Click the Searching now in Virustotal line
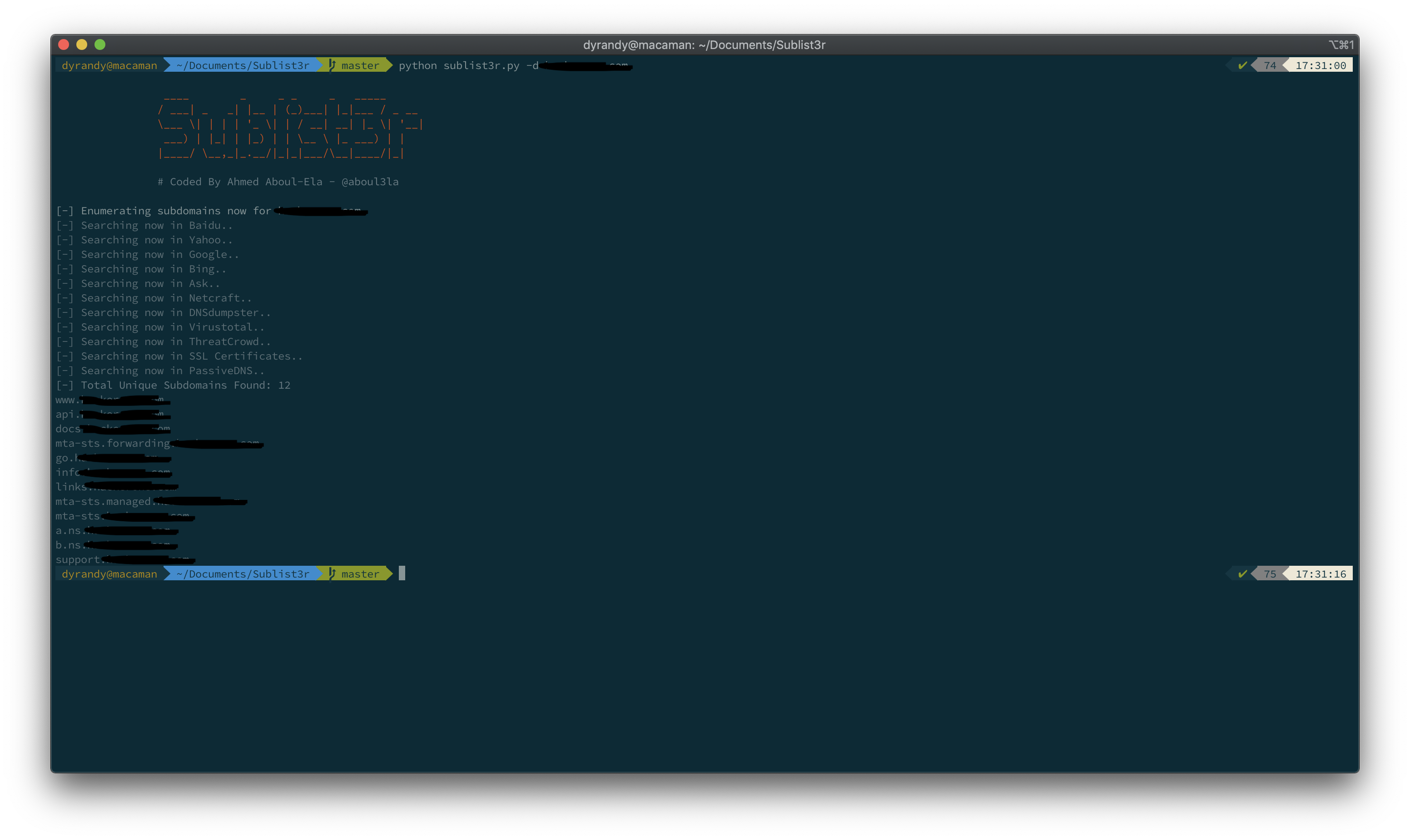Image resolution: width=1410 pixels, height=840 pixels. [x=160, y=326]
